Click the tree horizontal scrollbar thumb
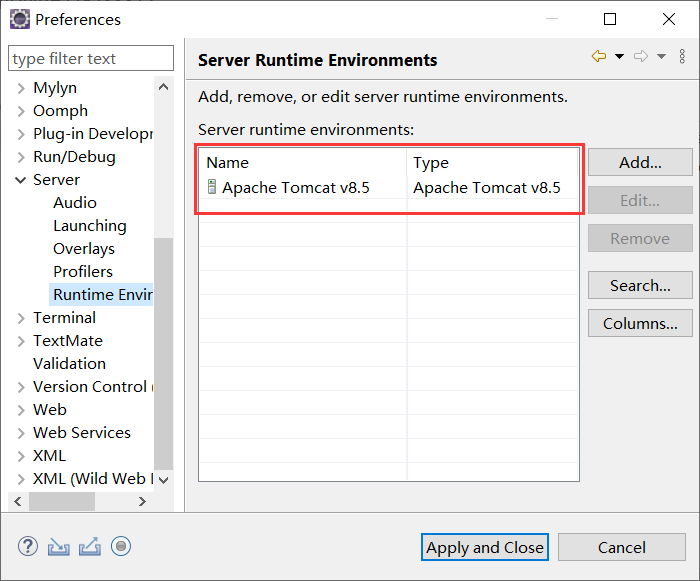This screenshot has height=581, width=700. 62,502
